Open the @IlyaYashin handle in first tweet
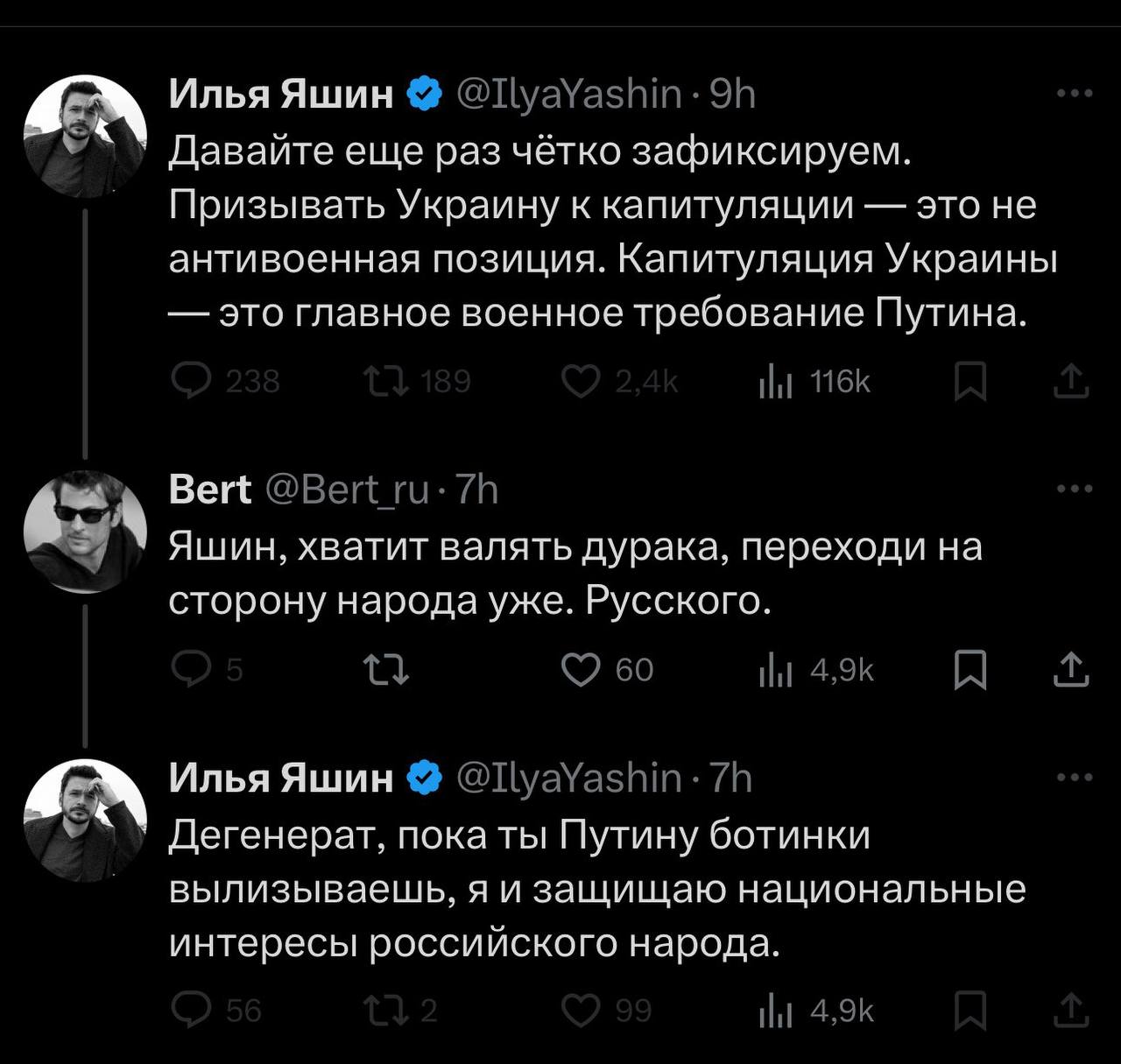This screenshot has height=1064, width=1121. (x=568, y=94)
